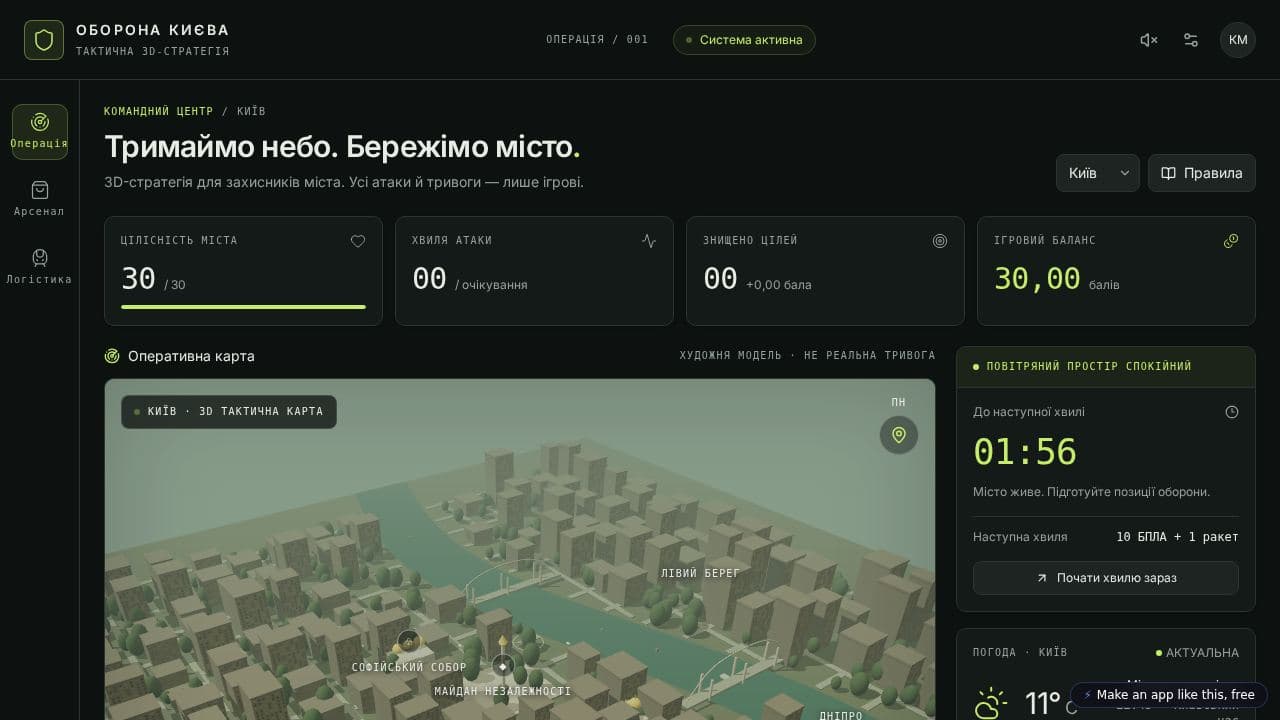Start the wave now with Почати хвилю зараз

coord(1106,578)
